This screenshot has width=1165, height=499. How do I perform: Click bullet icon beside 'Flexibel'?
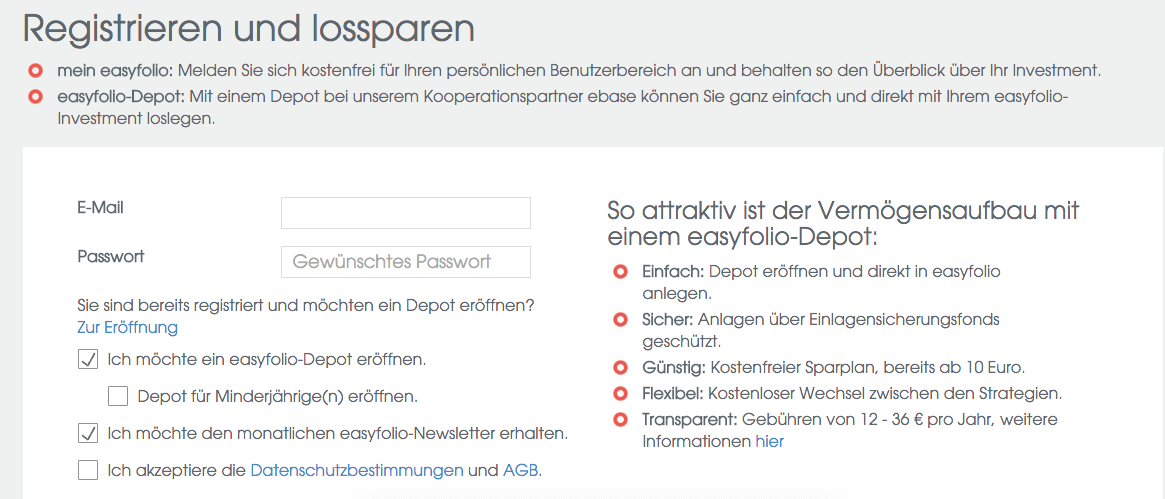point(618,393)
